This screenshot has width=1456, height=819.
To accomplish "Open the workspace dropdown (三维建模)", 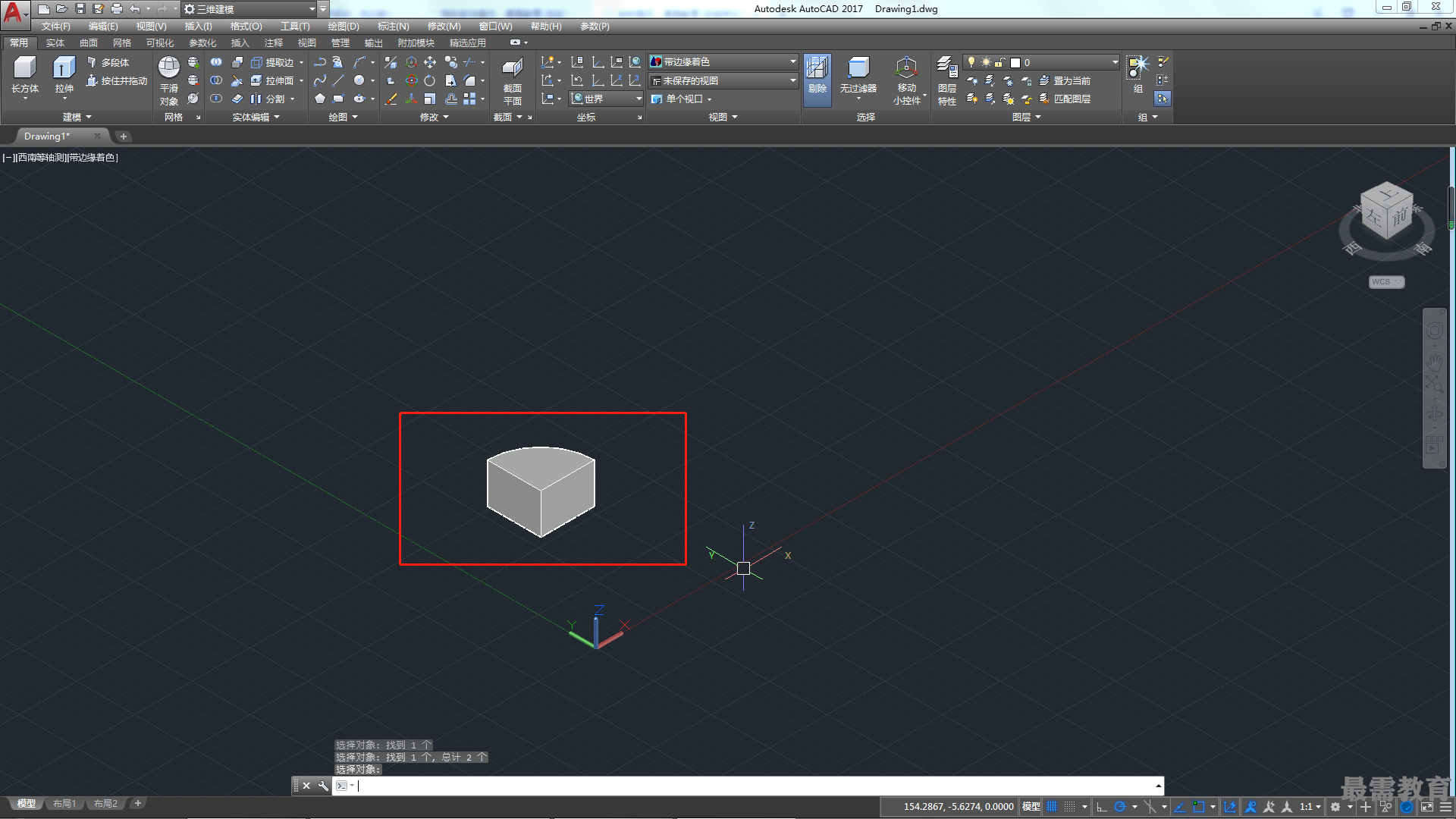I will point(249,9).
